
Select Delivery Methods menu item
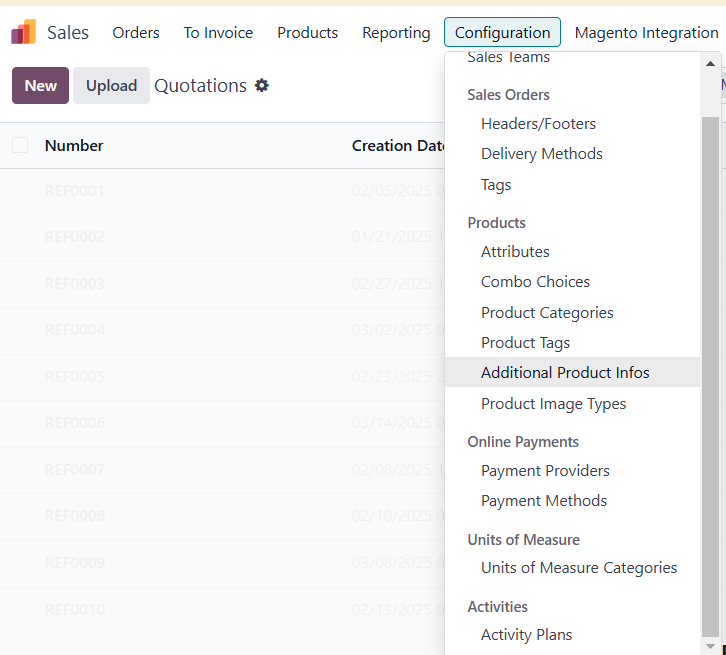point(541,154)
